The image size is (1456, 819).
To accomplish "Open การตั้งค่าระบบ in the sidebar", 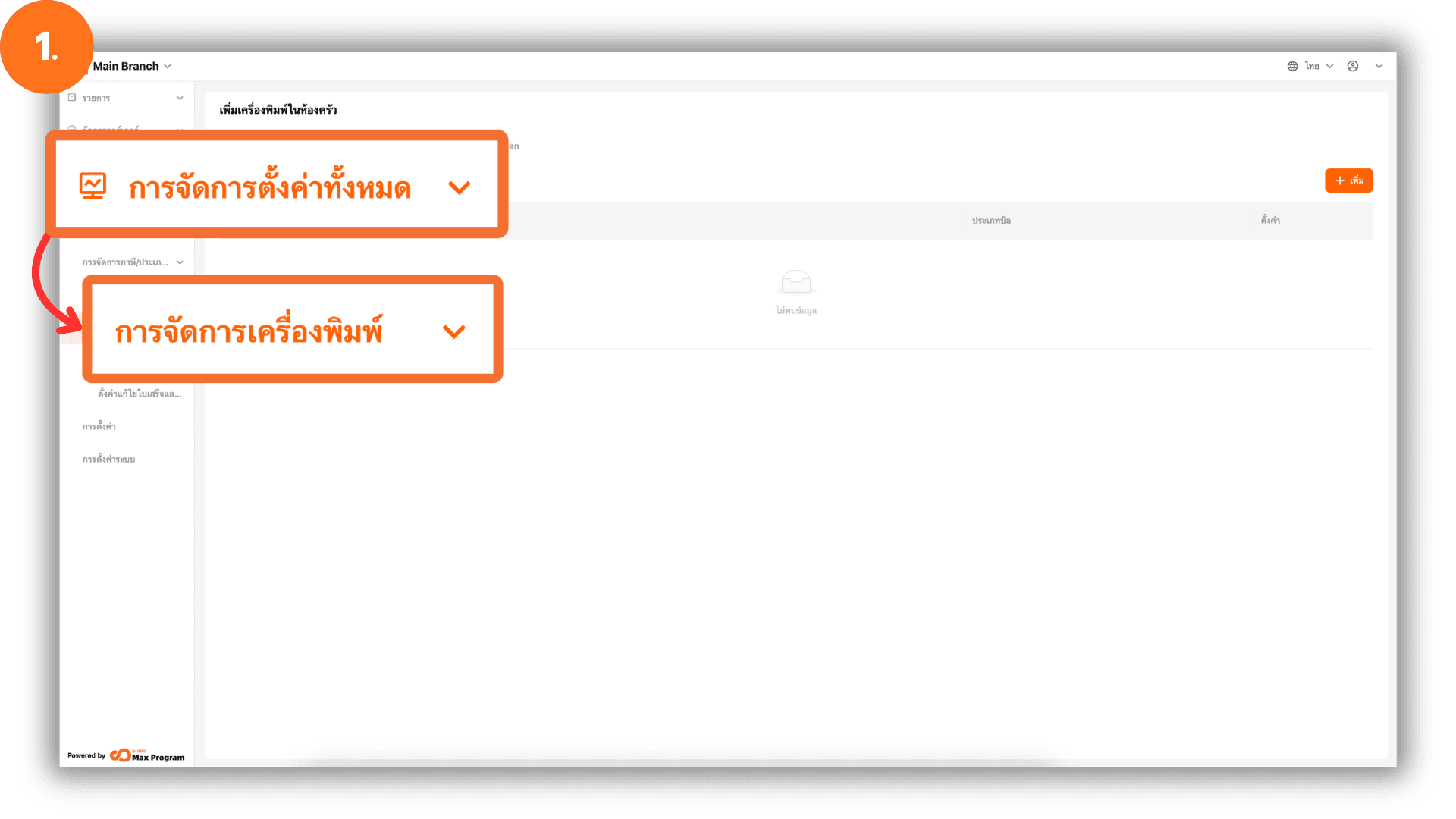I will [108, 459].
